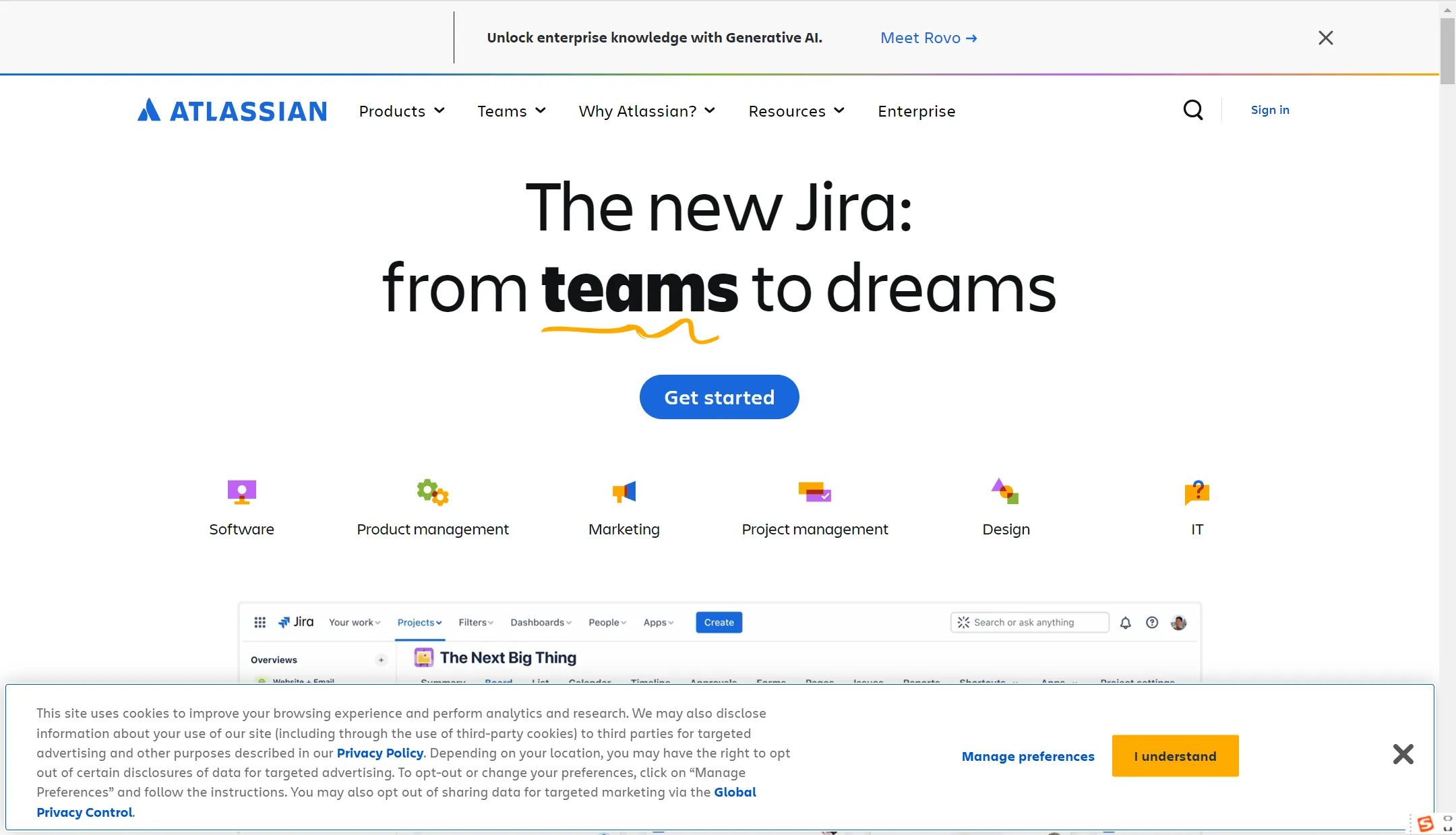Image resolution: width=1456 pixels, height=835 pixels.
Task: Select the Enterprise menu item
Action: 916,111
